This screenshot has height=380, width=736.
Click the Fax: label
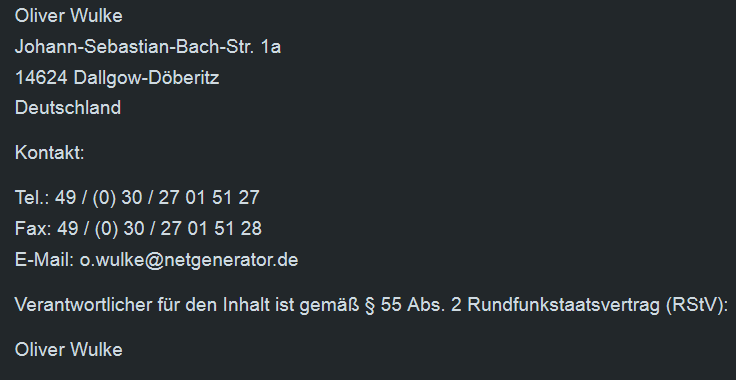tap(33, 228)
